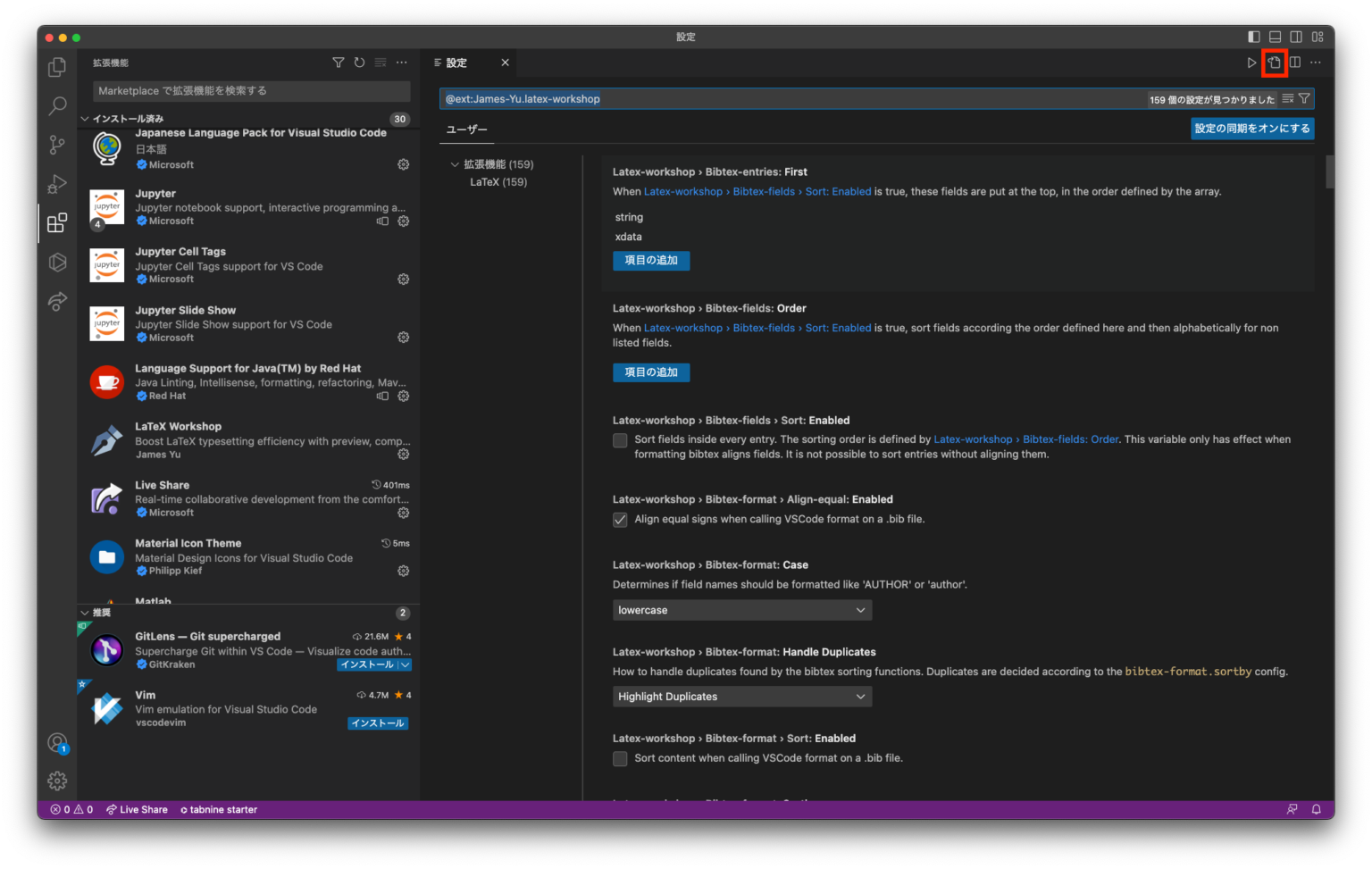Click the Search icon in the Activity Bar

tap(56, 105)
